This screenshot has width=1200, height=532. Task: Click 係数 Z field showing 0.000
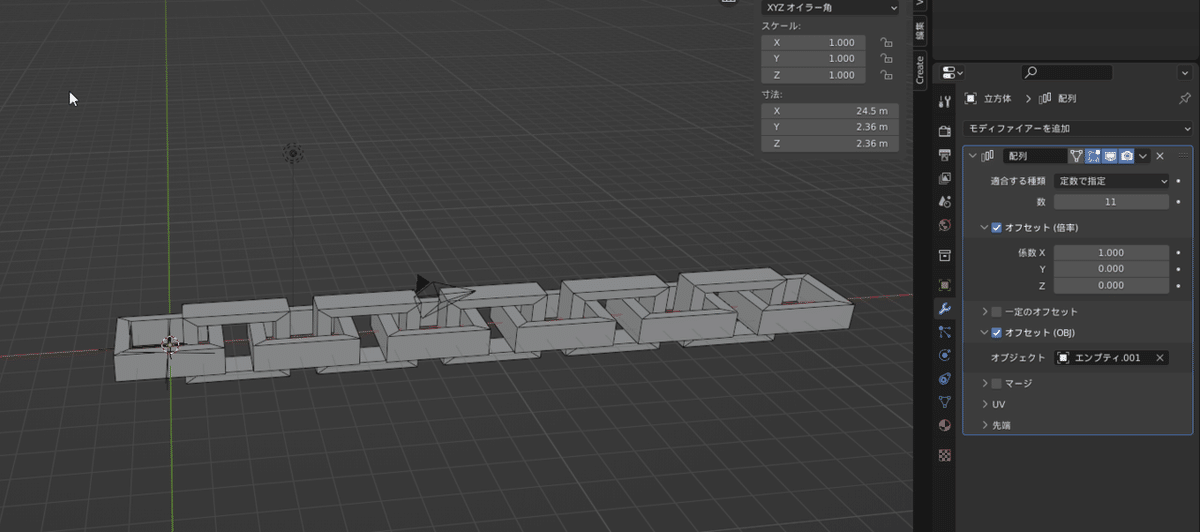click(x=1111, y=286)
